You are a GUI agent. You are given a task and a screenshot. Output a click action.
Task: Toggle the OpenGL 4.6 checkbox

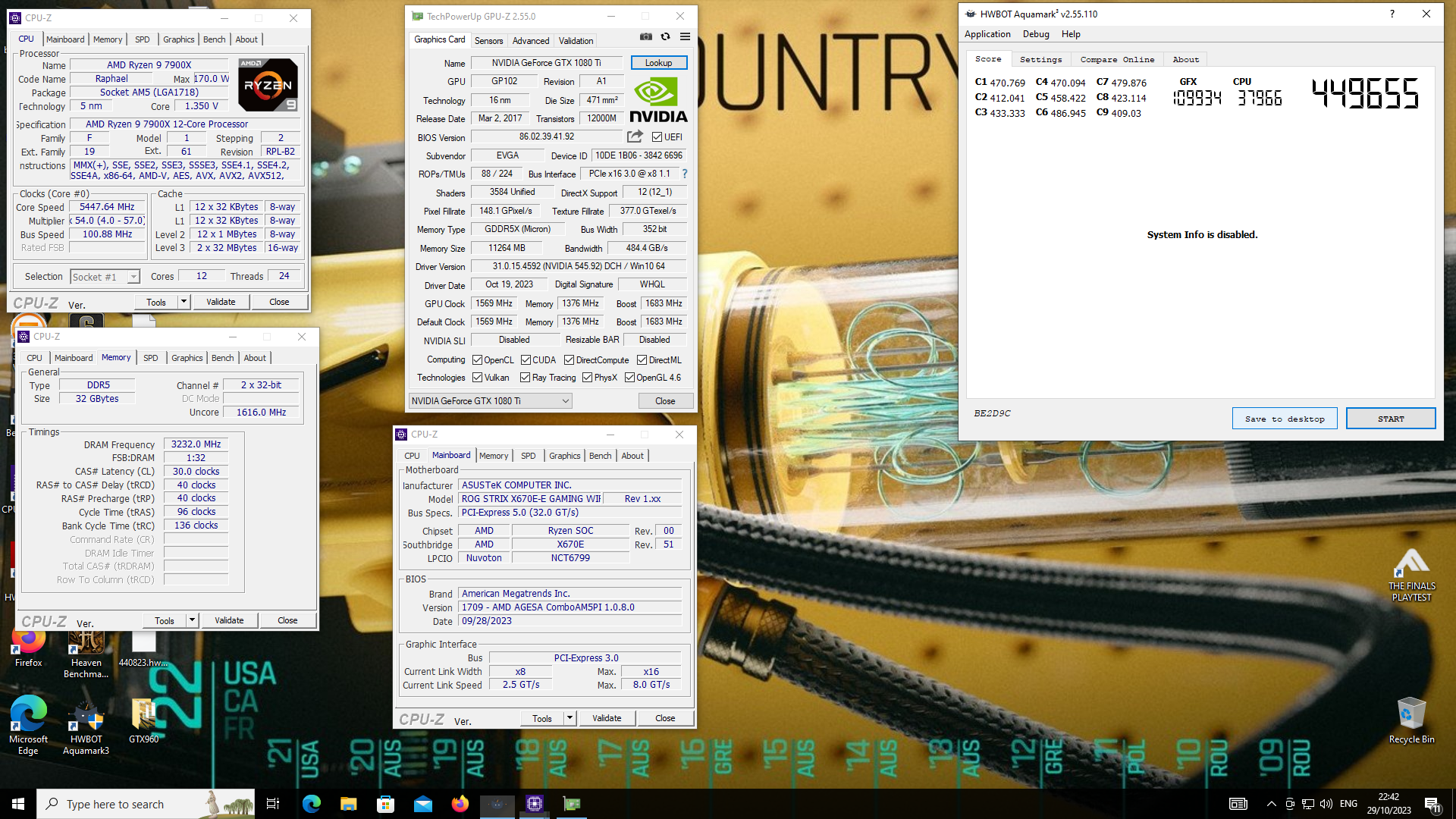point(629,378)
